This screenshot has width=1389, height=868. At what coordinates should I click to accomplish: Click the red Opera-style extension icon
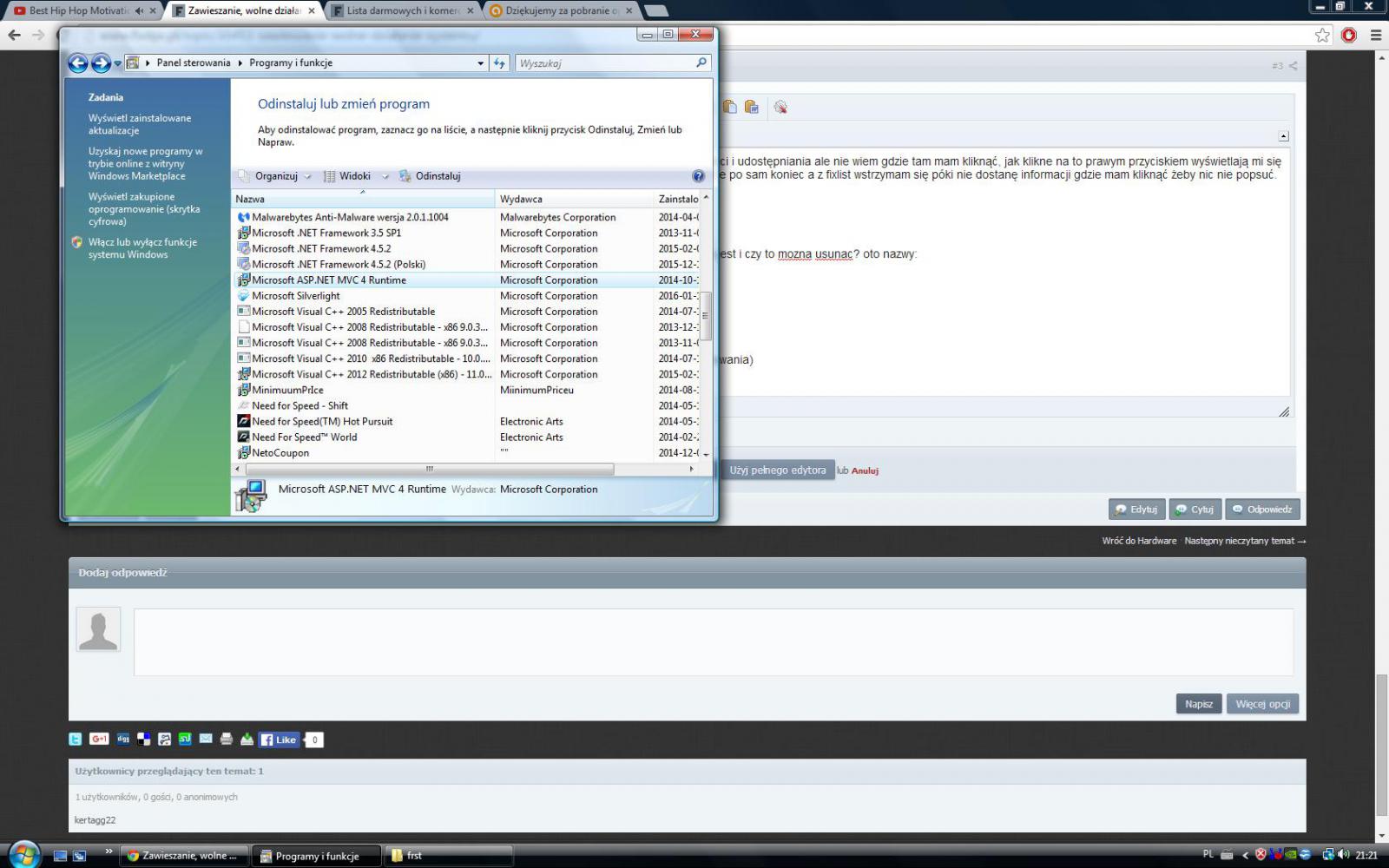point(1349,36)
